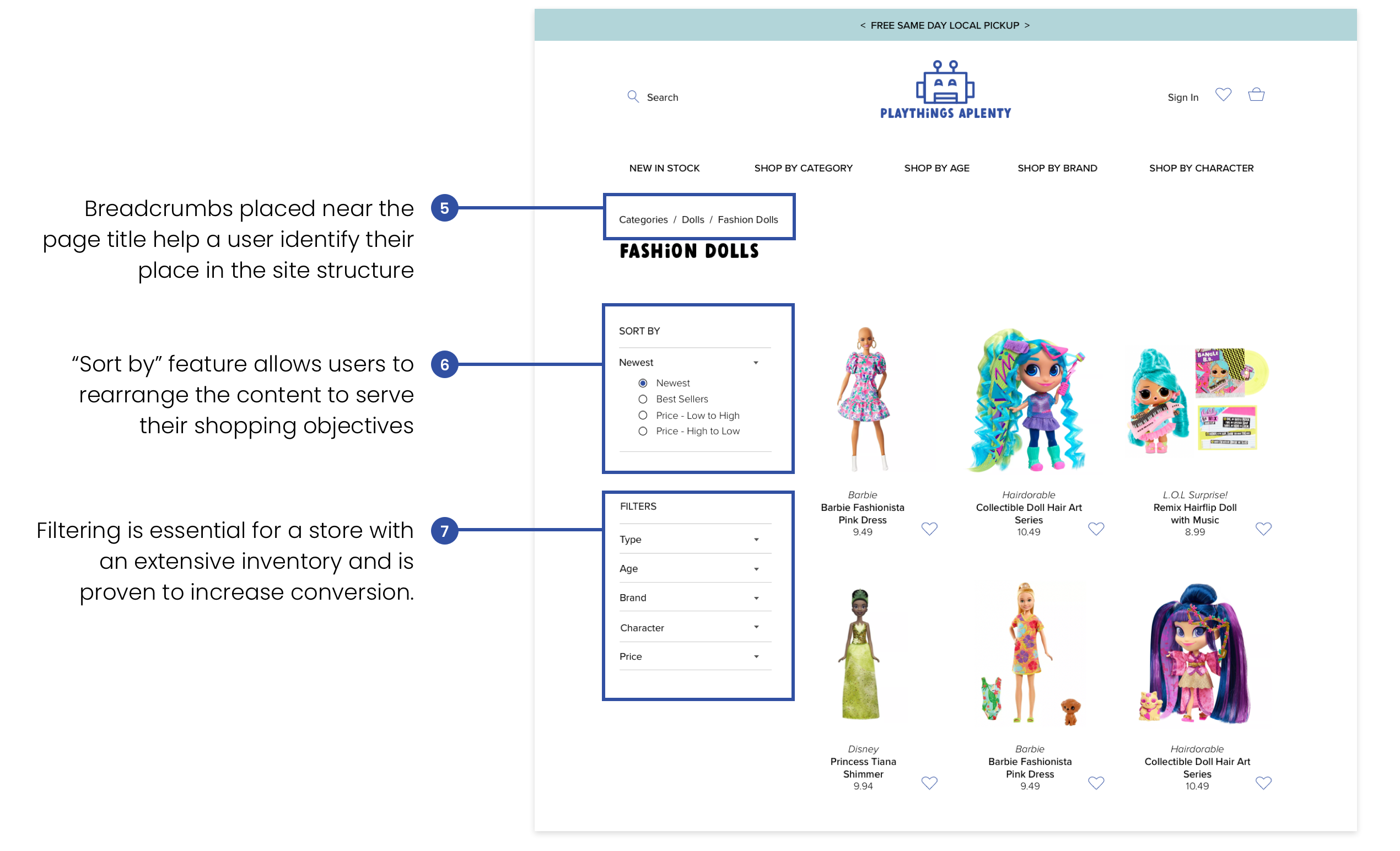Go to Categories breadcrumb

pyautogui.click(x=643, y=219)
